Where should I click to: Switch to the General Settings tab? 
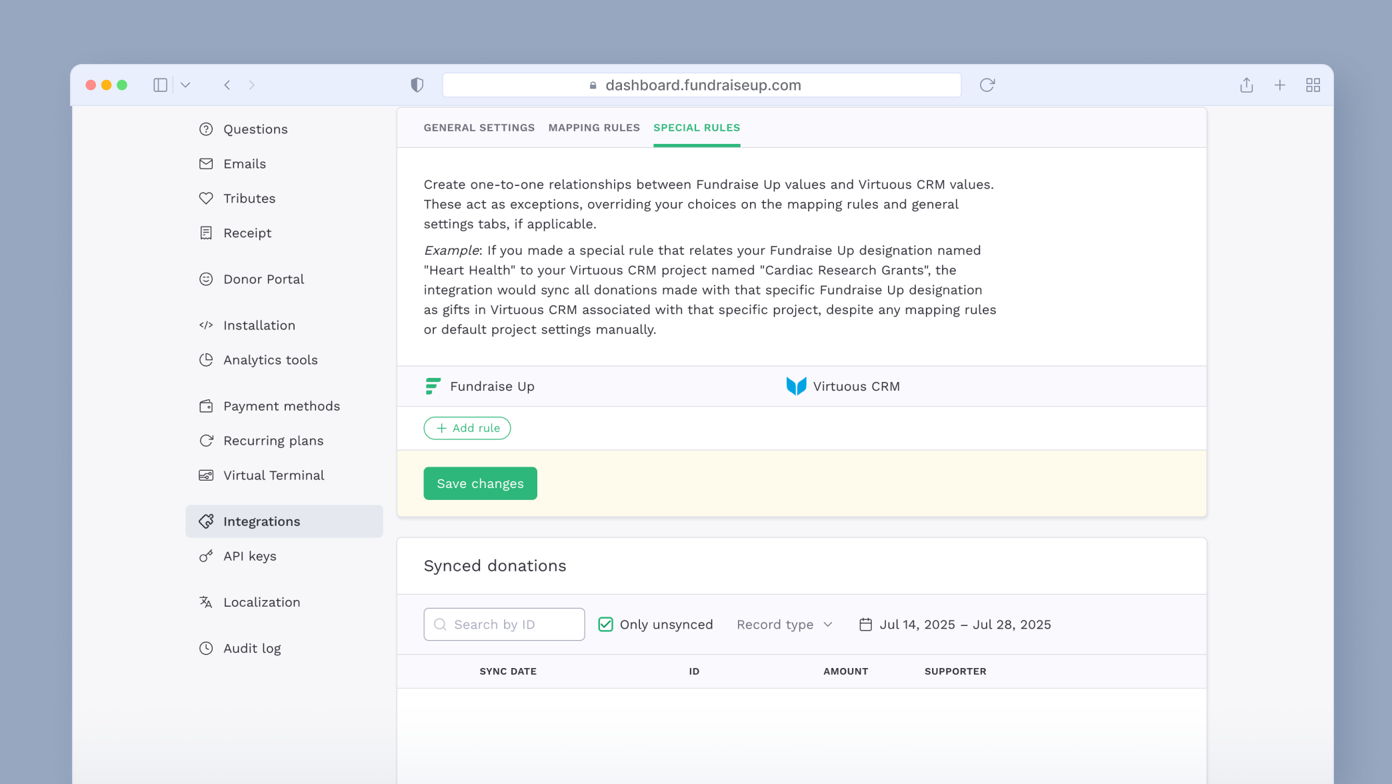pyautogui.click(x=479, y=127)
